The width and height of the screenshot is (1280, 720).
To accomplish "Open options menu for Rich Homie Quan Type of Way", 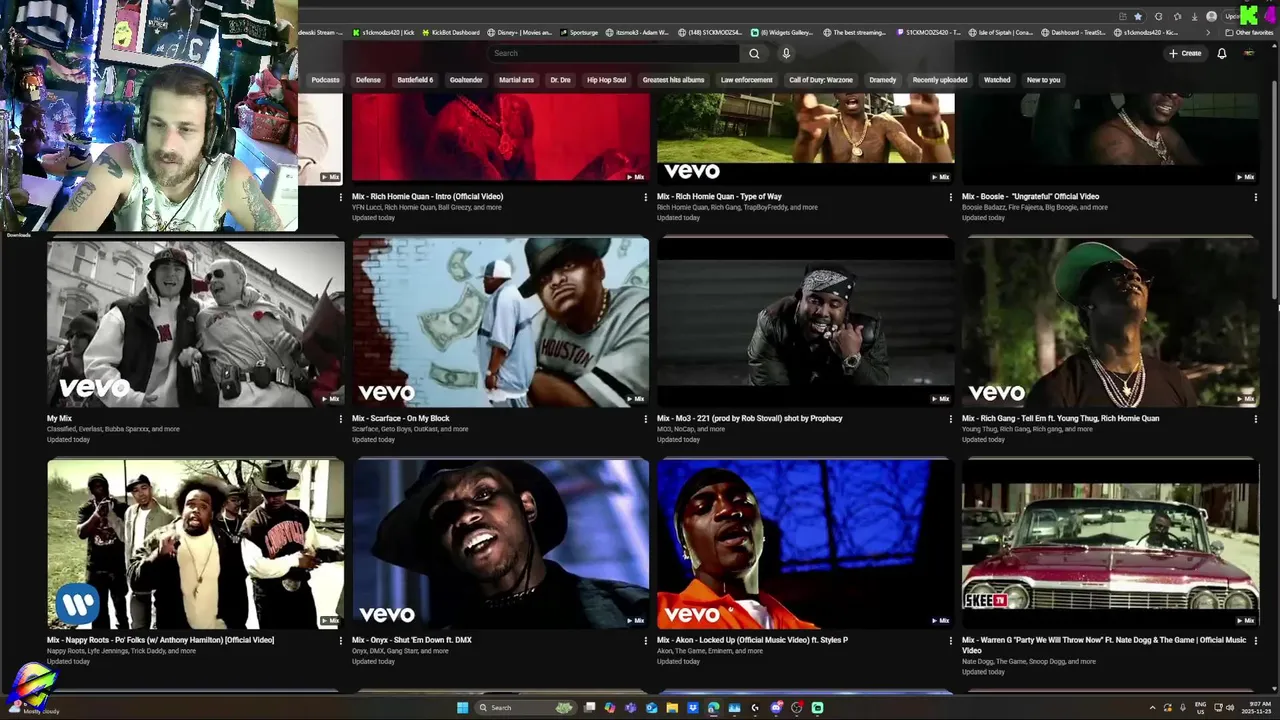I will [x=950, y=197].
